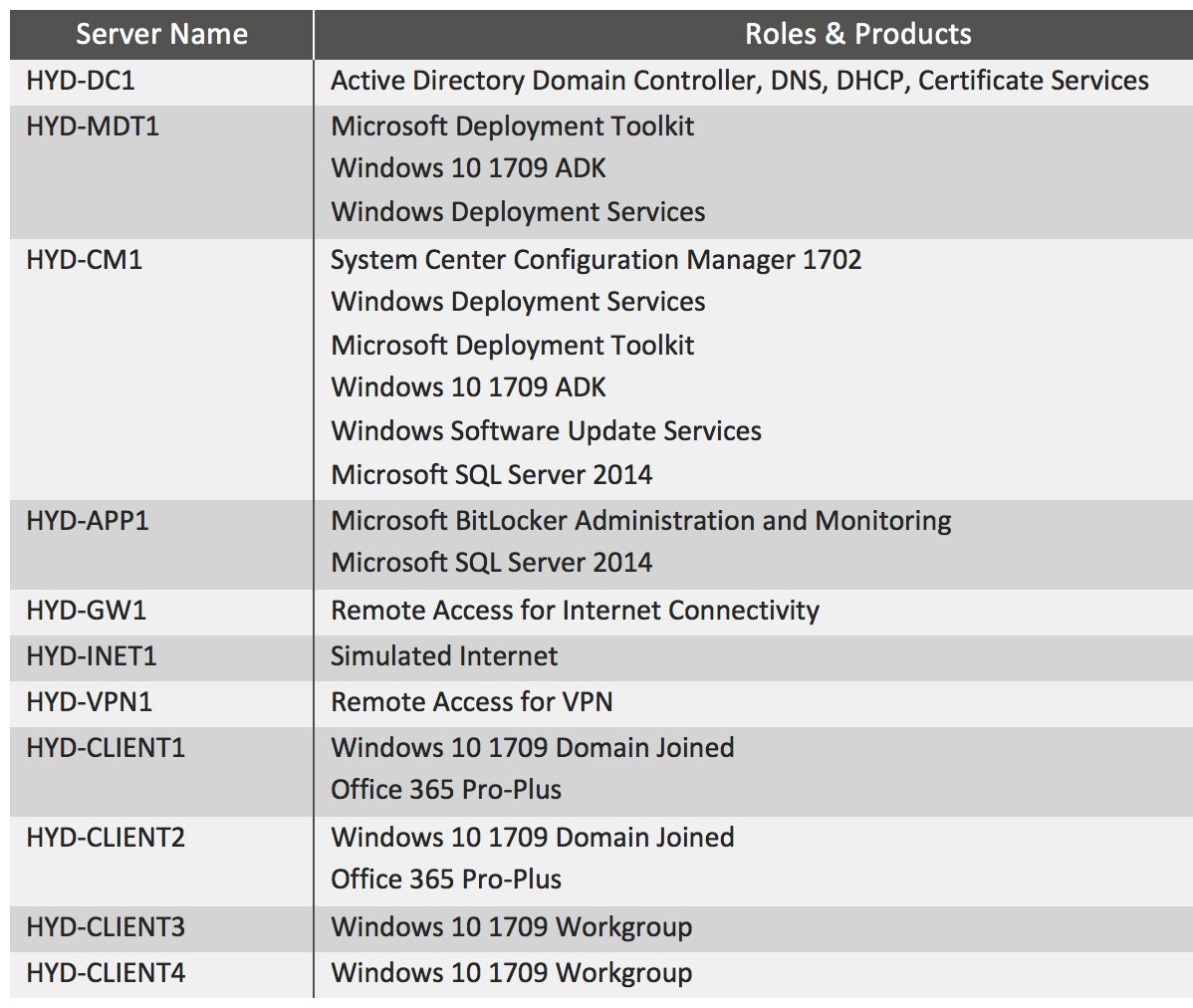The height and width of the screenshot is (1008, 1193).
Task: Click 'Remote Access for Internet Connectivity'
Action: click(x=575, y=611)
